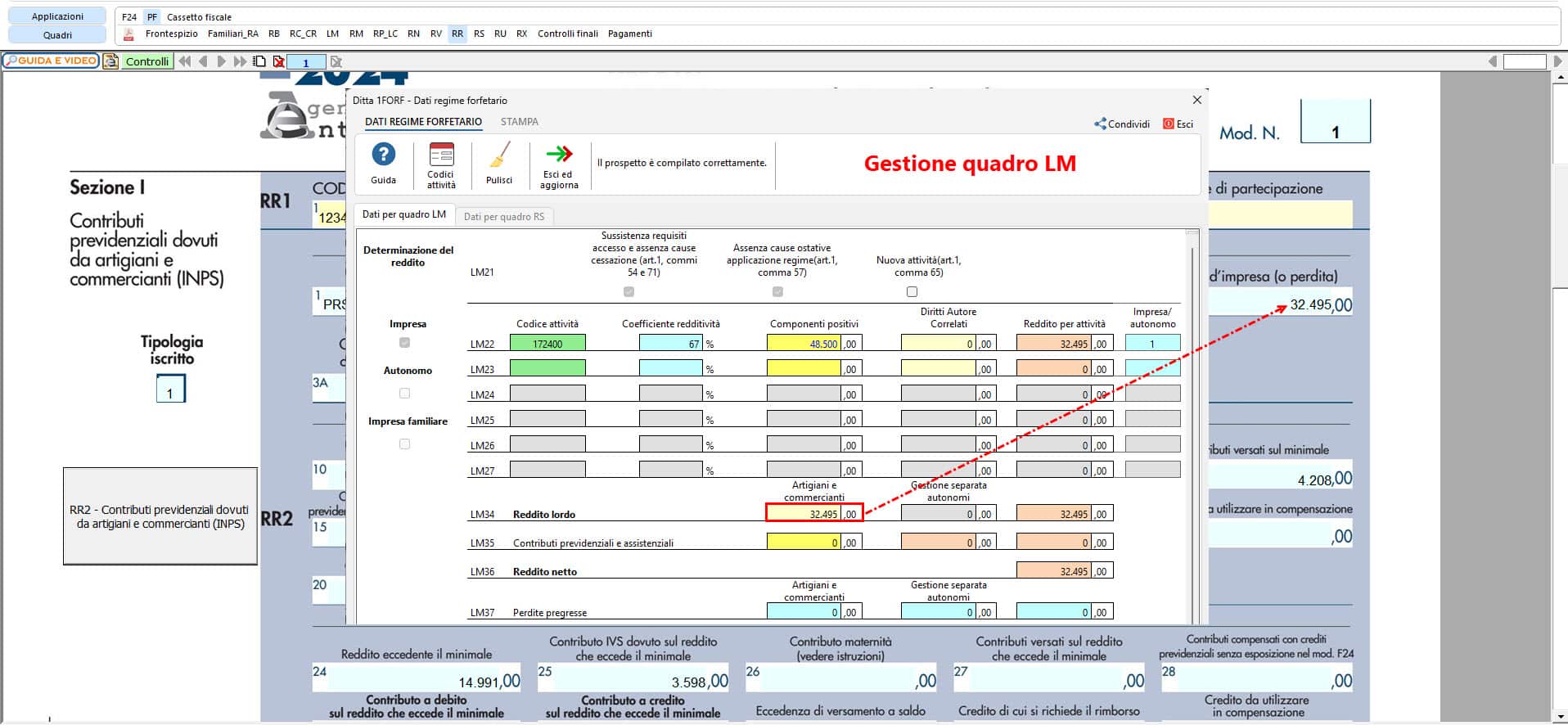Toggle the Autonomo checkbox
The width and height of the screenshot is (1568, 725).
(404, 394)
